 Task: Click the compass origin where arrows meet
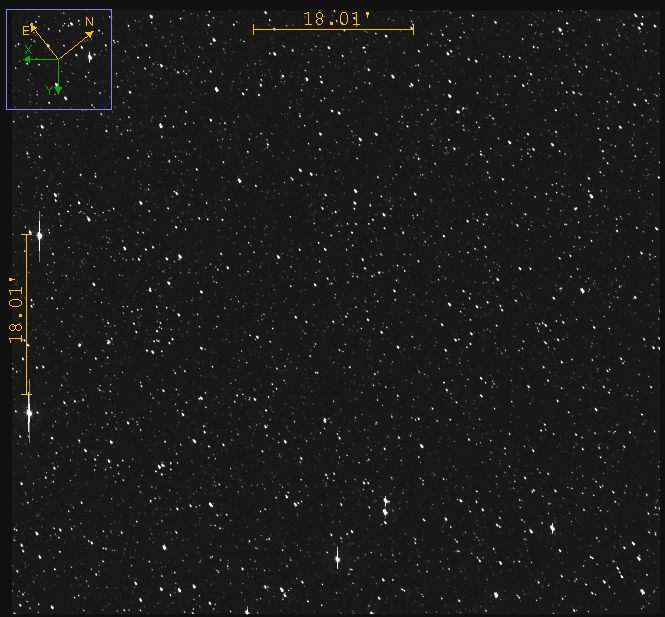(58, 59)
